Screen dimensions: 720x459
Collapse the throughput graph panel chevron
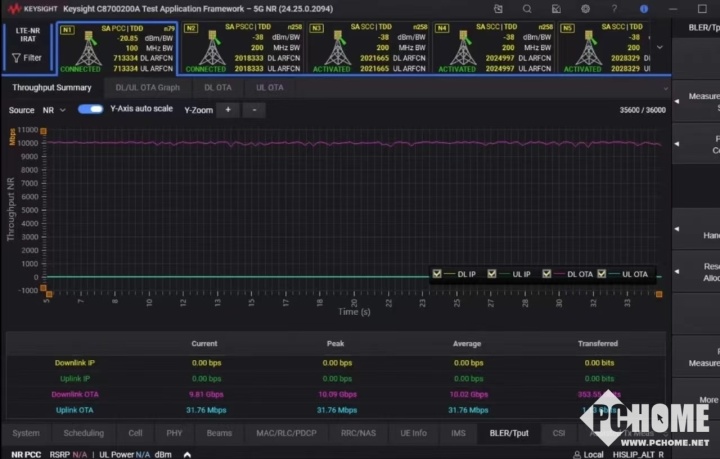pos(665,88)
